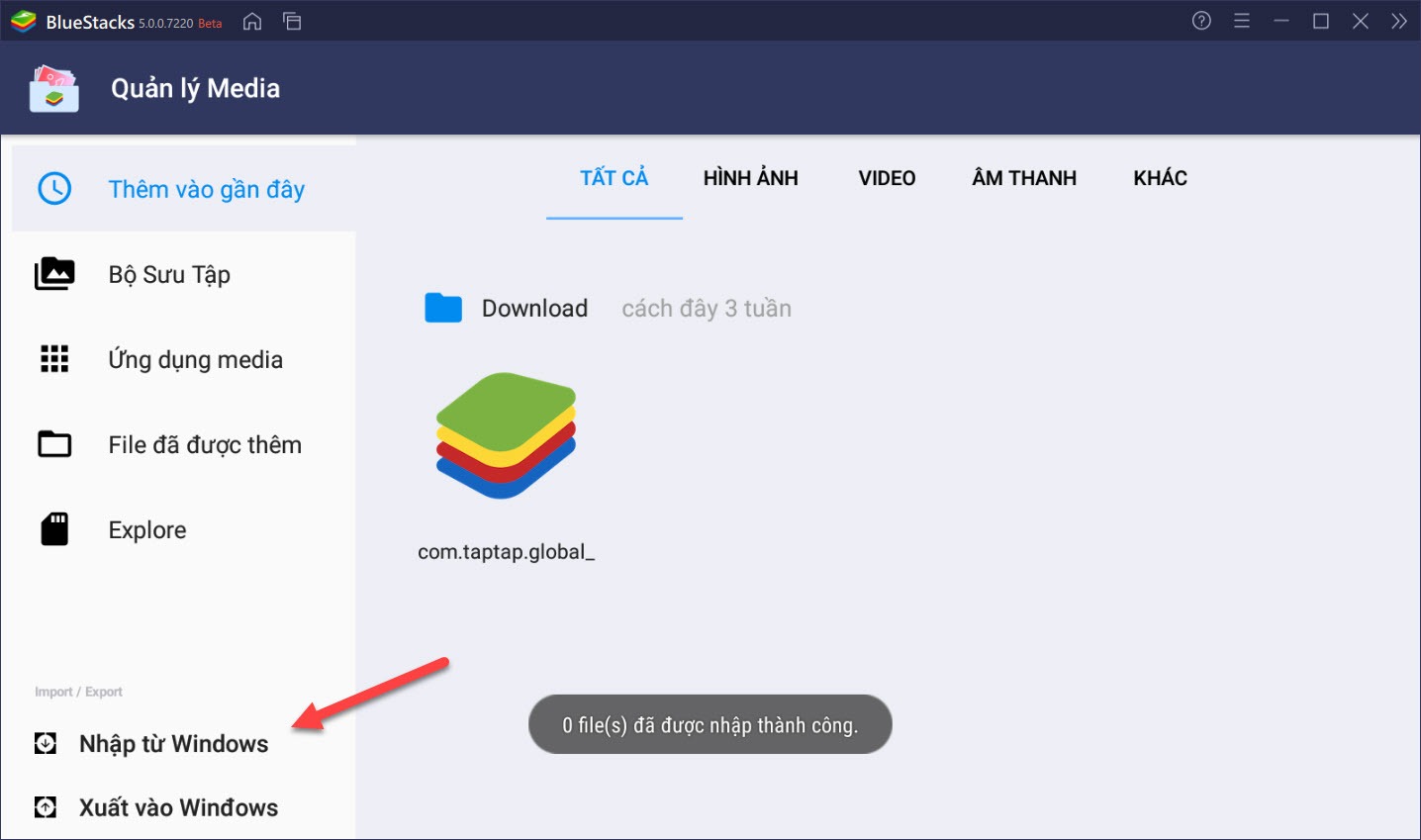The width and height of the screenshot is (1421, 840).
Task: Click the com.taptap.global_ file name
Action: [x=506, y=552]
